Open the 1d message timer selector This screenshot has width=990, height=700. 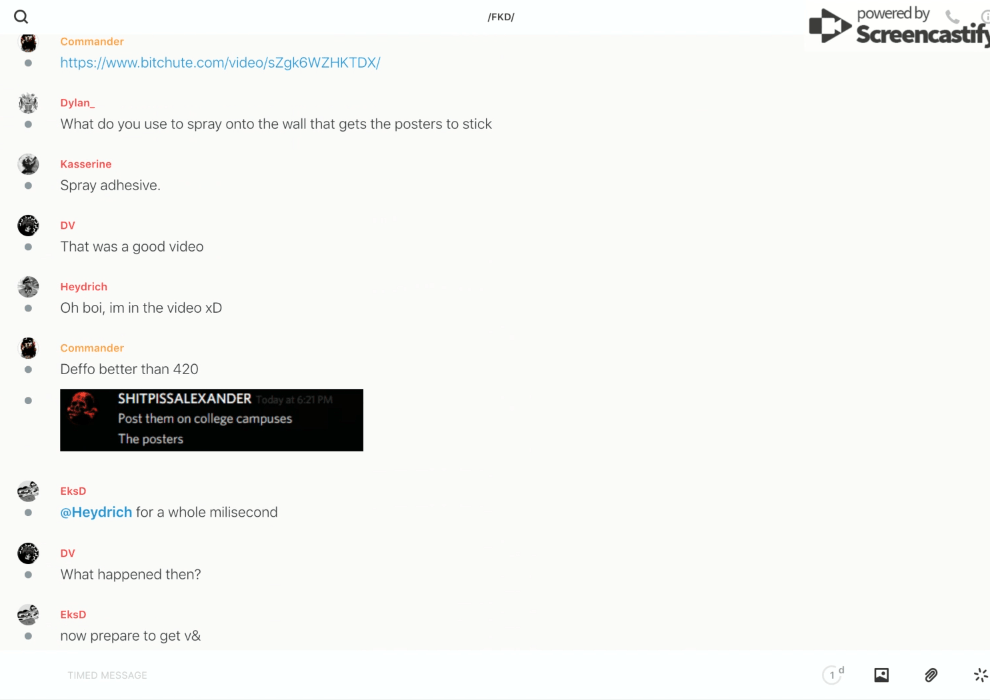coord(833,675)
